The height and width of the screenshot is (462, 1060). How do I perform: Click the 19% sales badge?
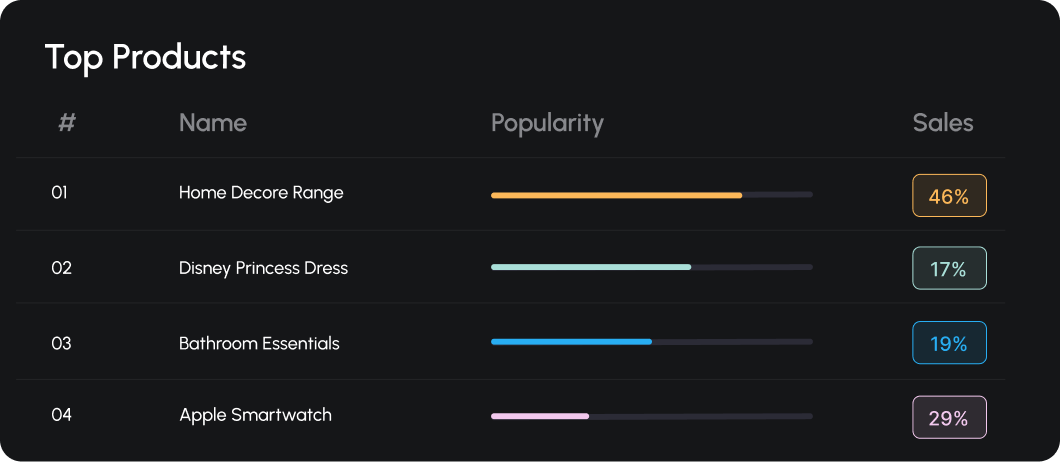click(949, 342)
